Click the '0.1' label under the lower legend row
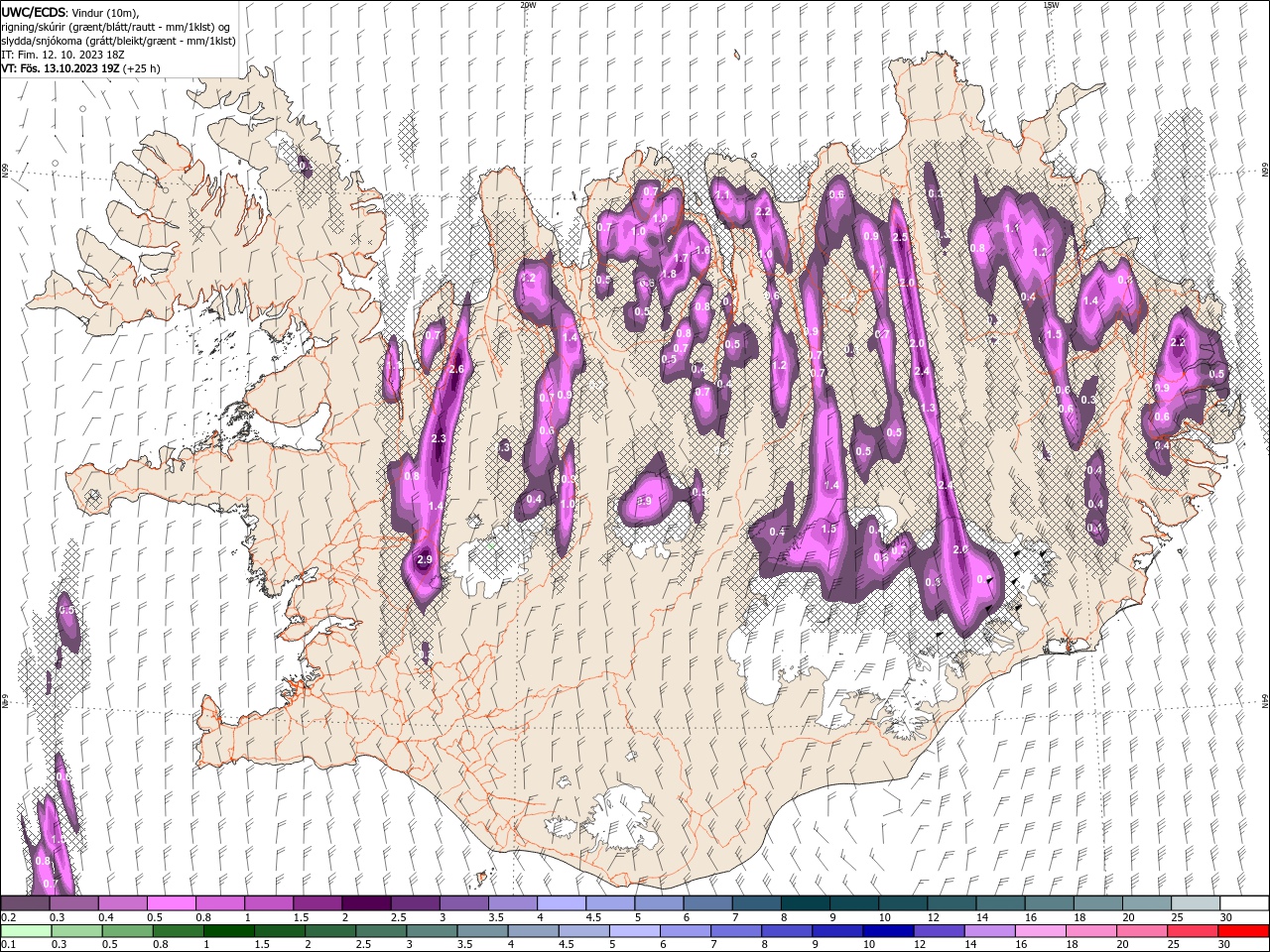This screenshot has width=1270, height=952. click(x=8, y=945)
